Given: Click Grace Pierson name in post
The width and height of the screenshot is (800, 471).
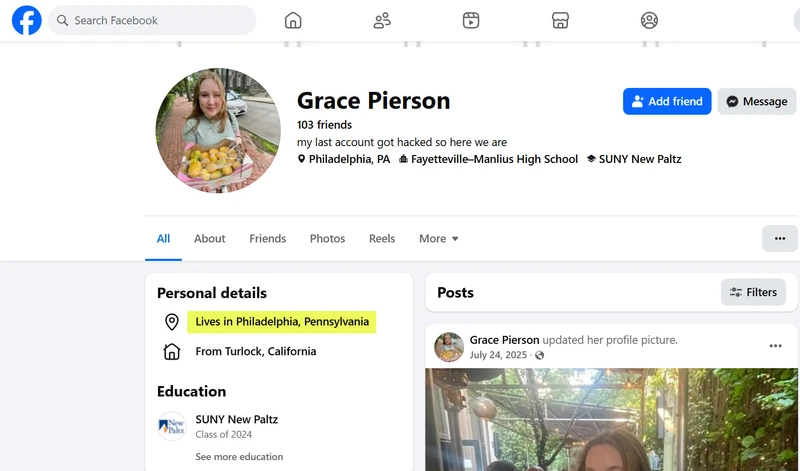Looking at the screenshot, I should (x=504, y=340).
